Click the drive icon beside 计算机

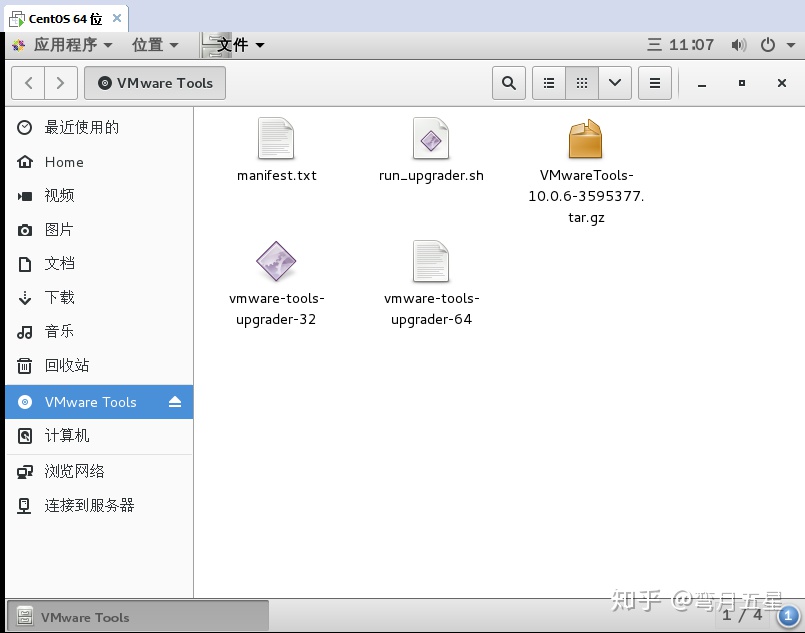pos(25,436)
